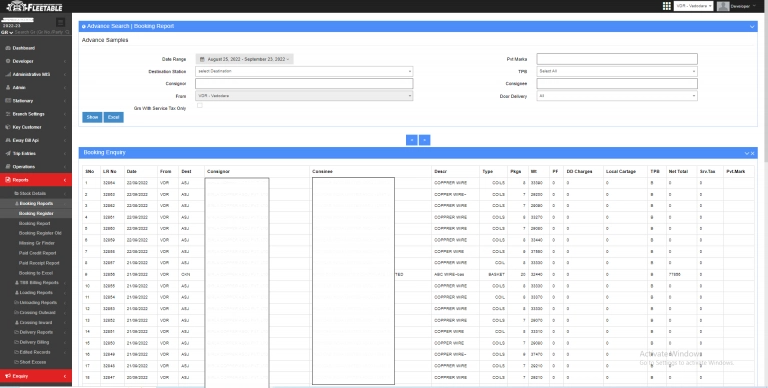This screenshot has width=768, height=388.
Task: Click the Branch Settings icon
Action: point(7,114)
